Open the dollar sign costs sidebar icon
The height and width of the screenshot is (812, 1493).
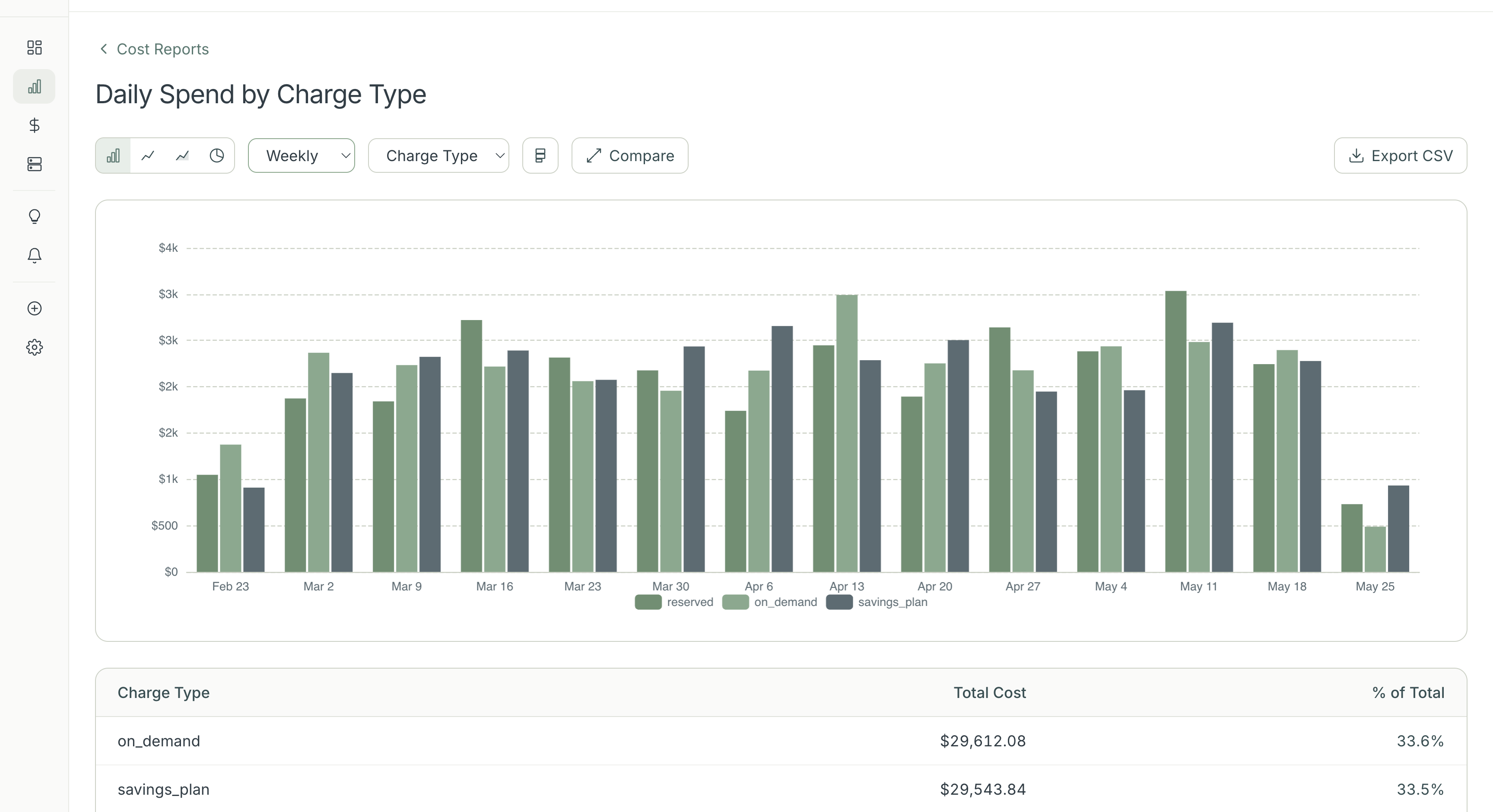point(34,125)
